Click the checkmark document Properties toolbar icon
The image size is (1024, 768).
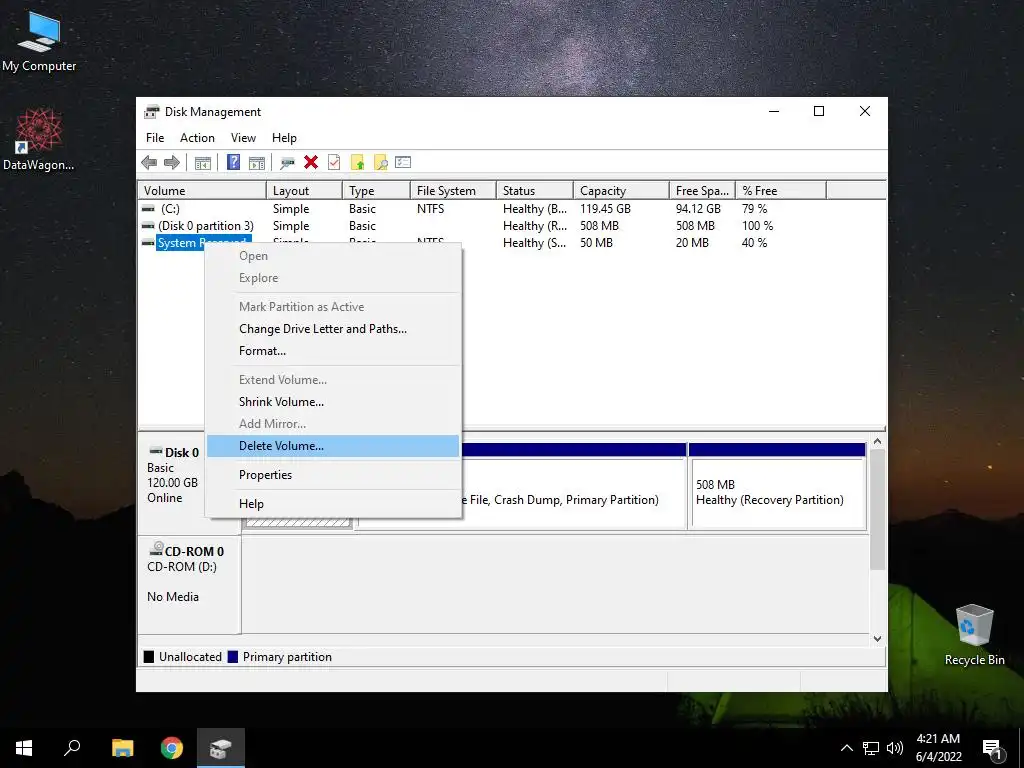(x=334, y=162)
